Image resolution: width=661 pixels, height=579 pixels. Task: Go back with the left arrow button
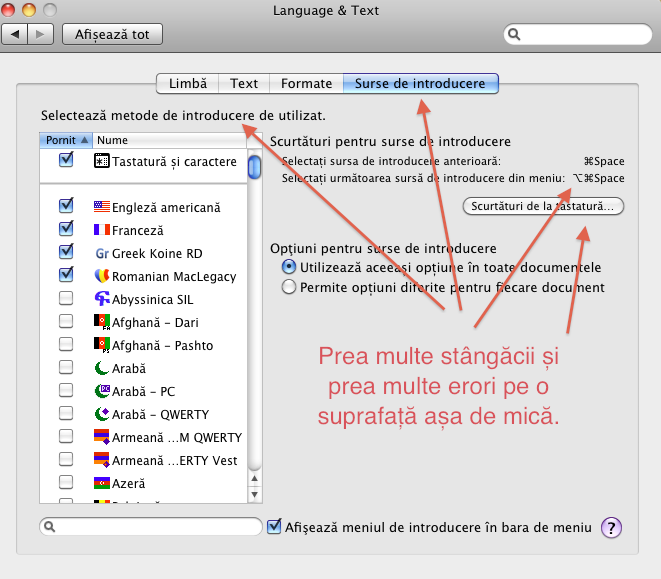[15, 34]
